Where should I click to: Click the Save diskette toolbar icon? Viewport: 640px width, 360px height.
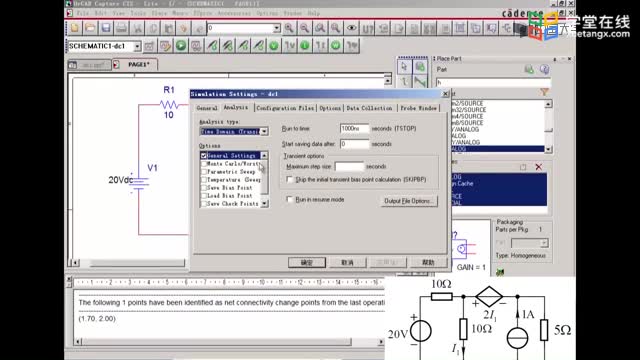[x=106, y=28]
